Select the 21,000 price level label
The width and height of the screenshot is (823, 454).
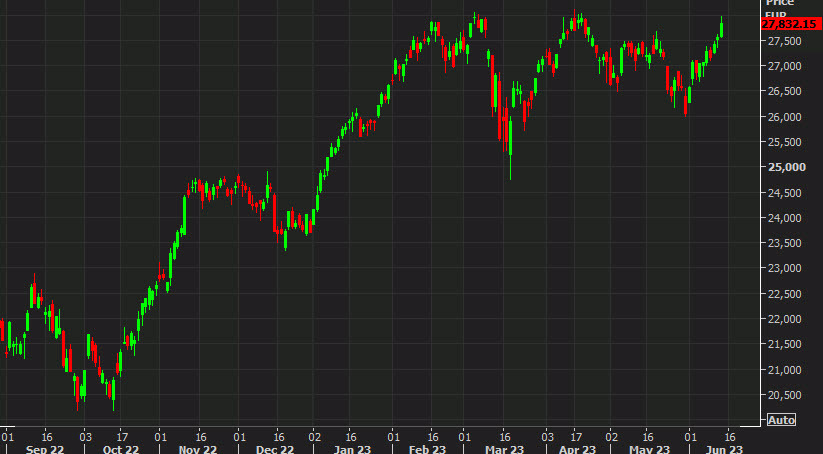(784, 370)
